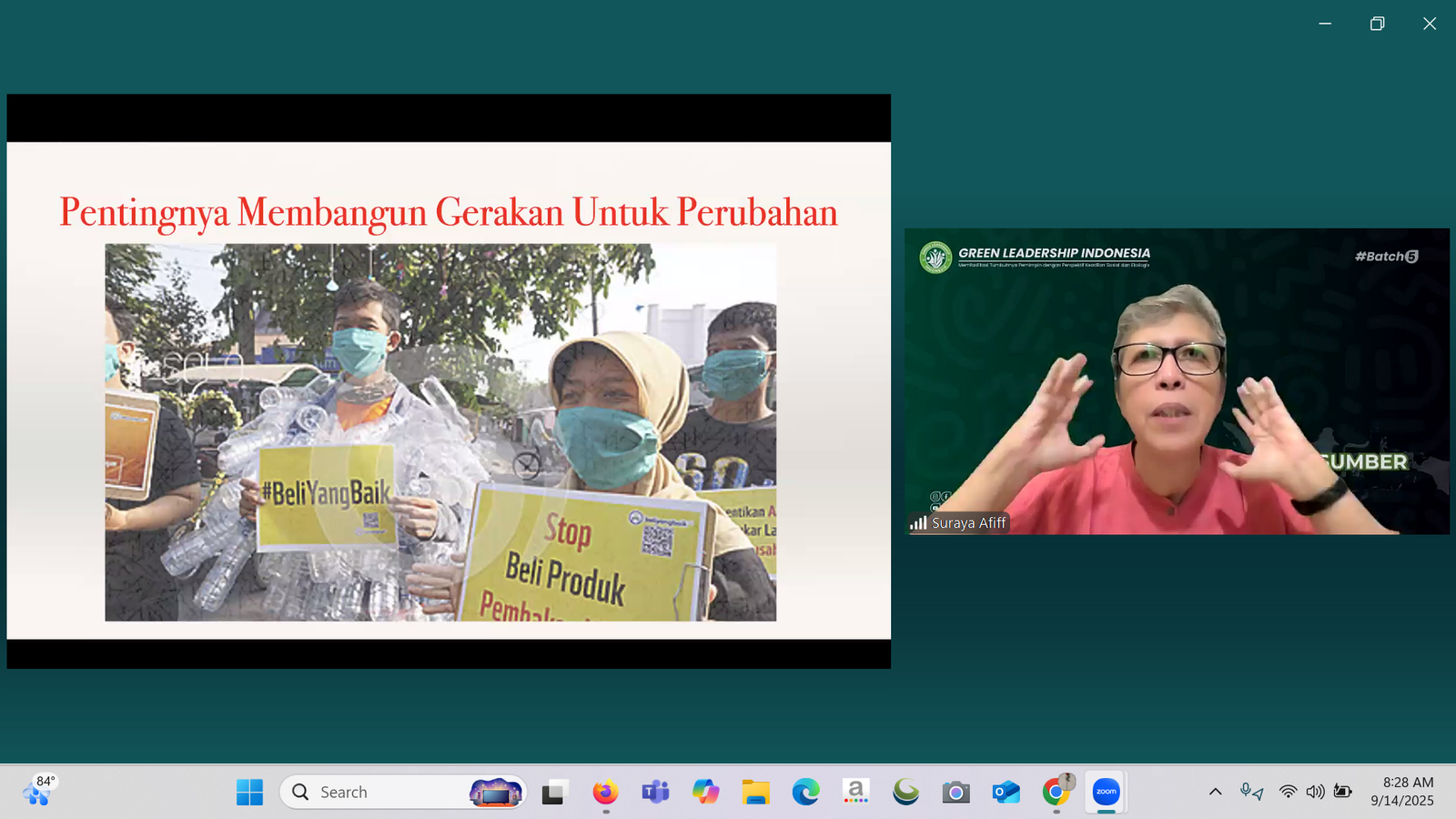This screenshot has width=1456, height=819.
Task: Open Task View in the taskbar
Action: (554, 792)
